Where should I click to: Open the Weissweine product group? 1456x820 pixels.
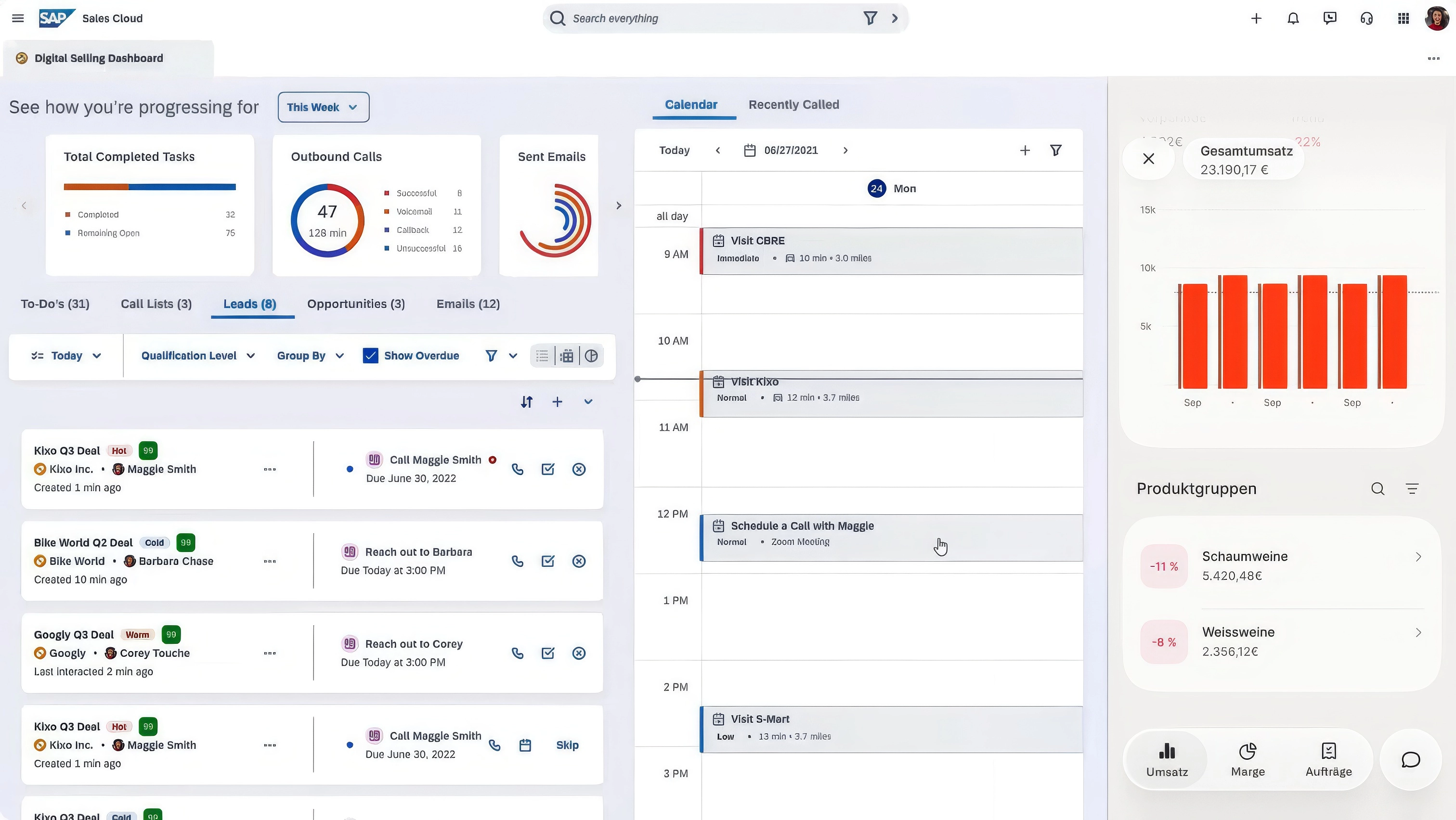click(1281, 641)
